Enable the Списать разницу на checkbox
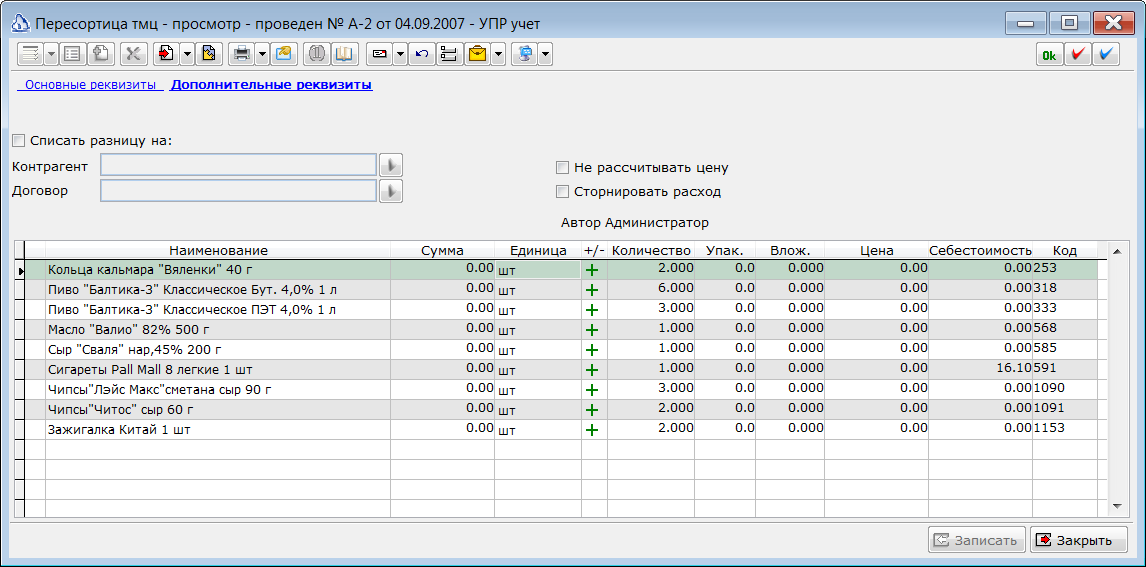This screenshot has height=567, width=1146. (19, 140)
